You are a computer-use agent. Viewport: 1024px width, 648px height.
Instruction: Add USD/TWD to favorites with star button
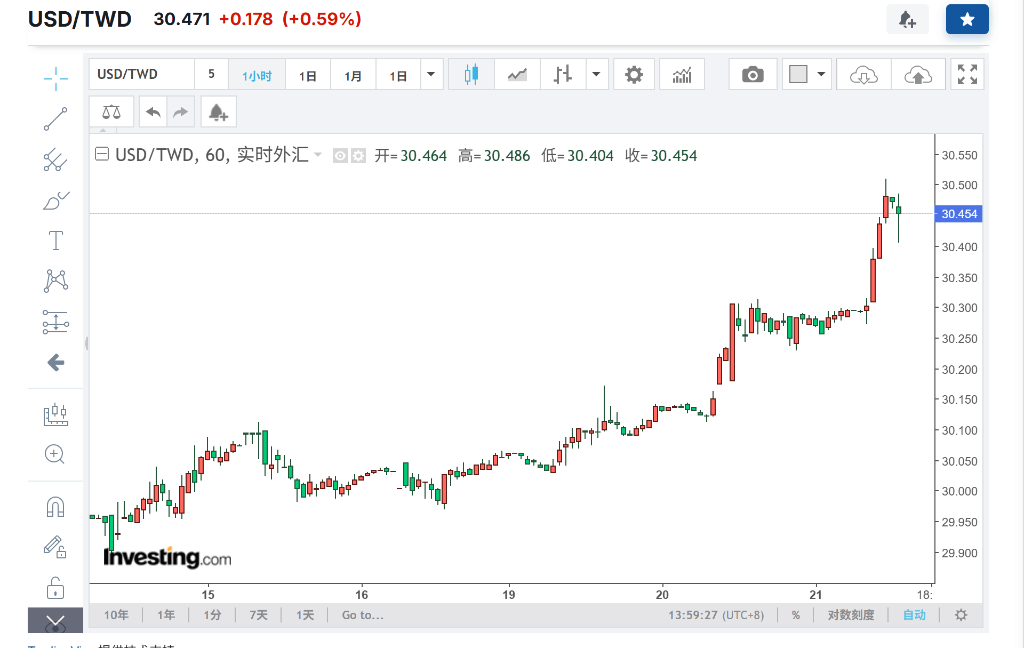pos(967,19)
